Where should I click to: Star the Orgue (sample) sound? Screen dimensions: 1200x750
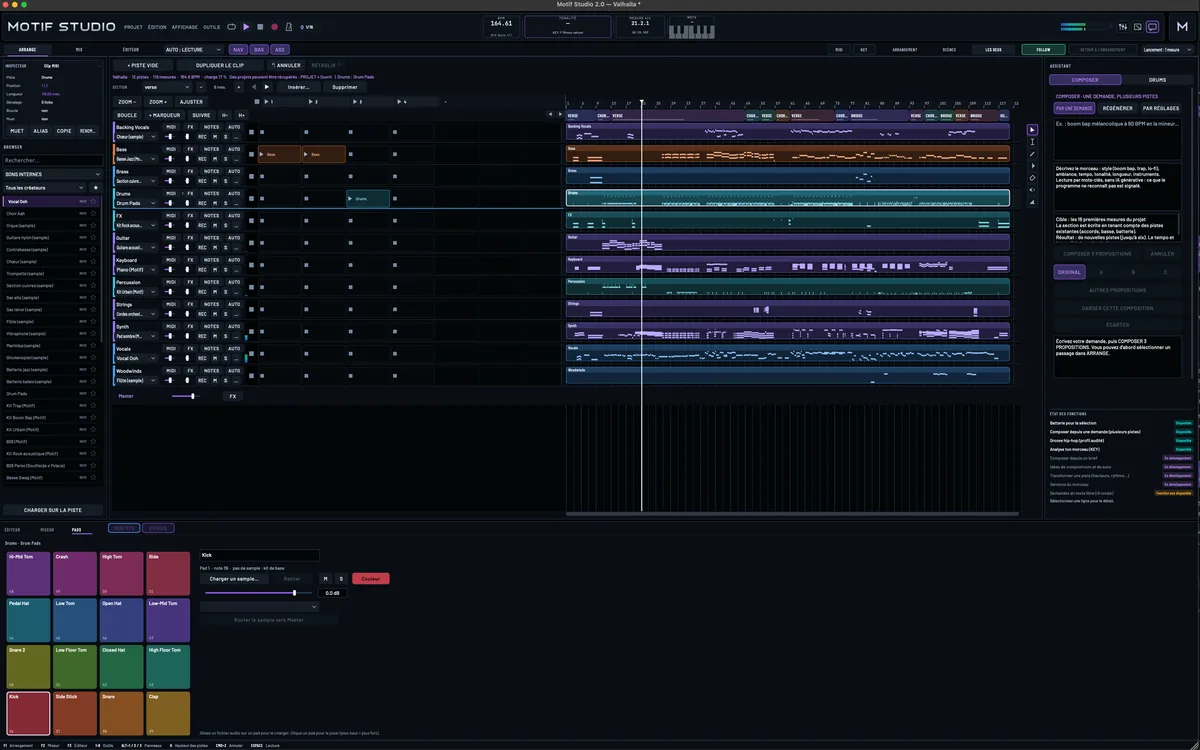coord(94,226)
